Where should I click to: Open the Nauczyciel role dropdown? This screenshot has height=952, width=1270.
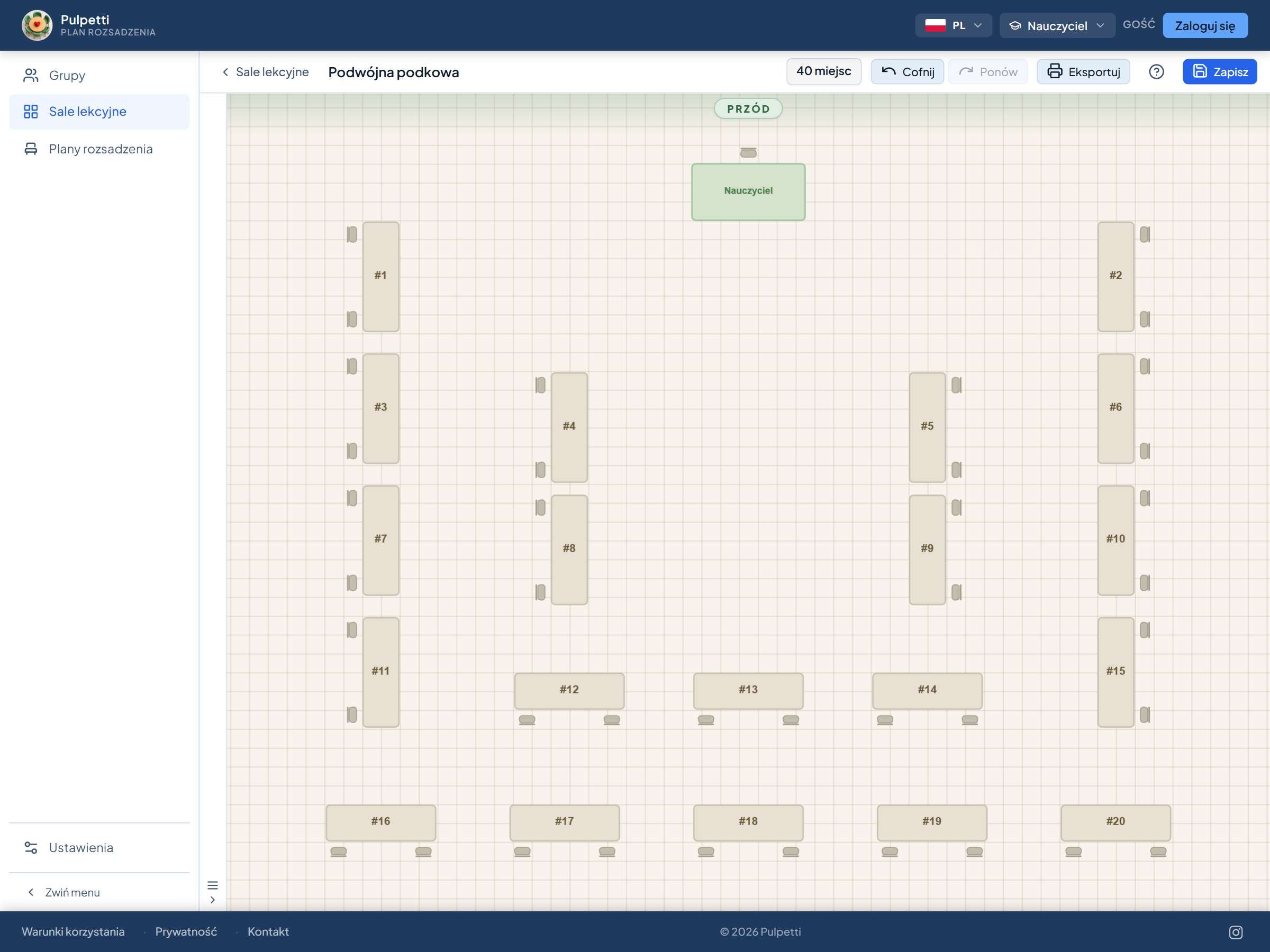coord(1057,25)
